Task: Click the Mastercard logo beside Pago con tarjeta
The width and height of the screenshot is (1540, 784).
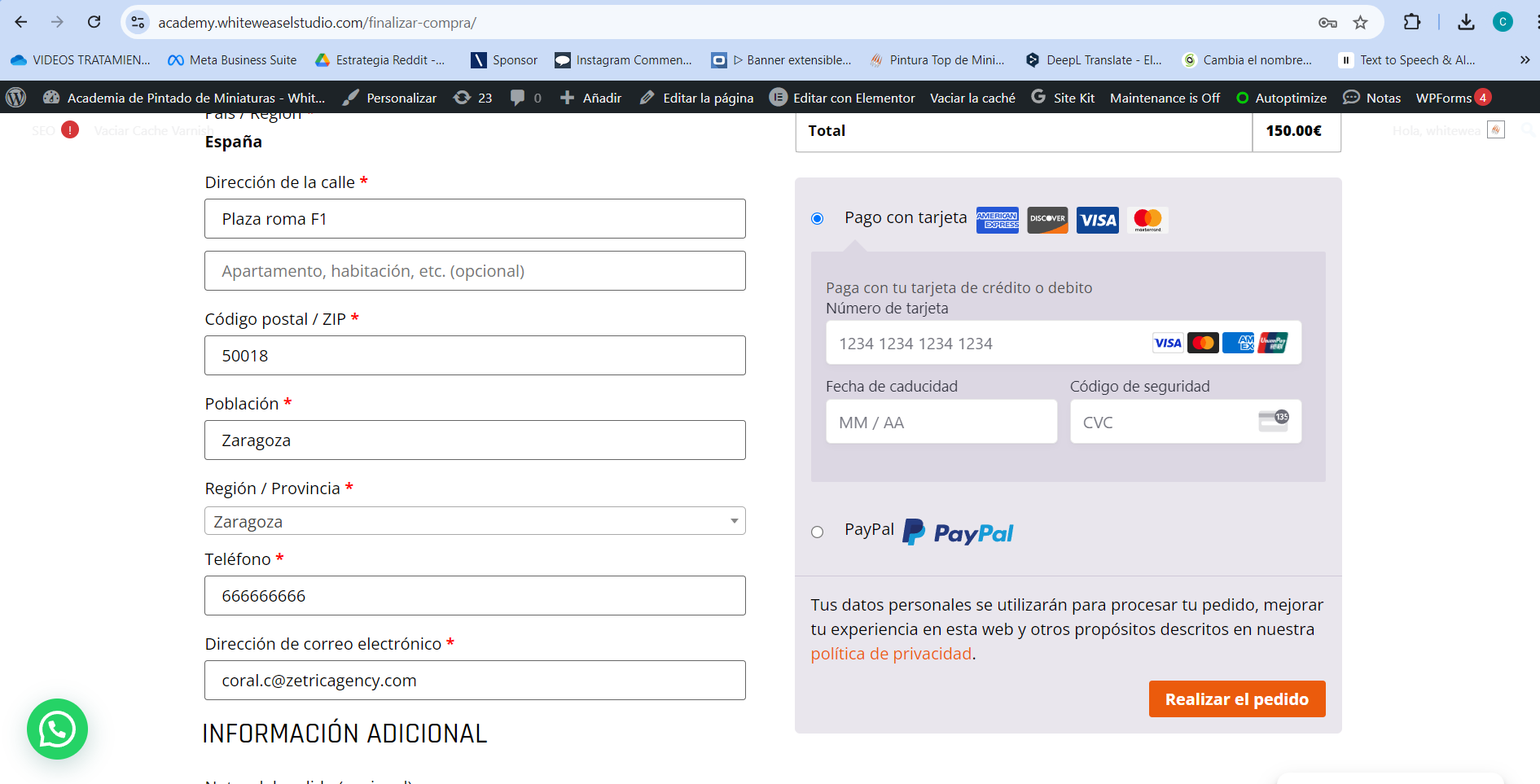Action: [1148, 220]
